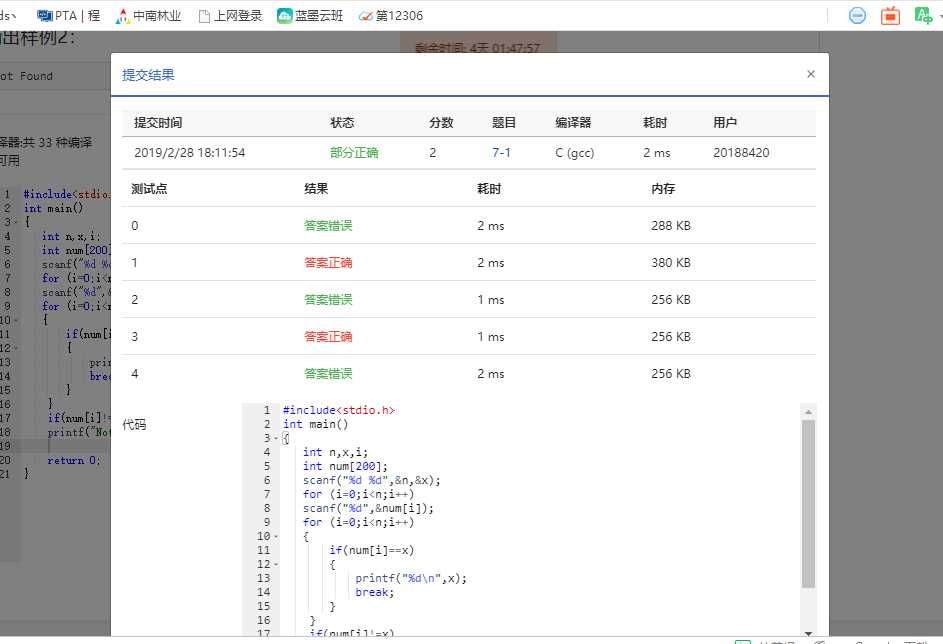The image size is (943, 644).
Task: Click the 用户 column header
Action: 725,123
